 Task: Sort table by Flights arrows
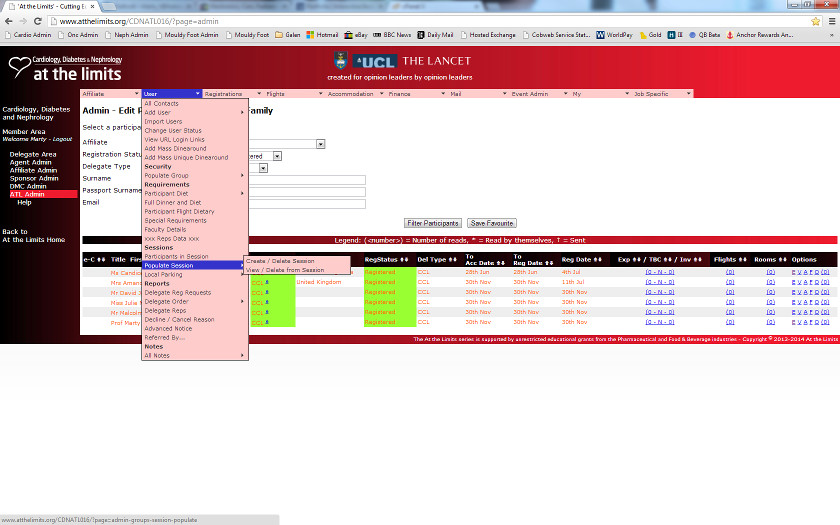742,260
